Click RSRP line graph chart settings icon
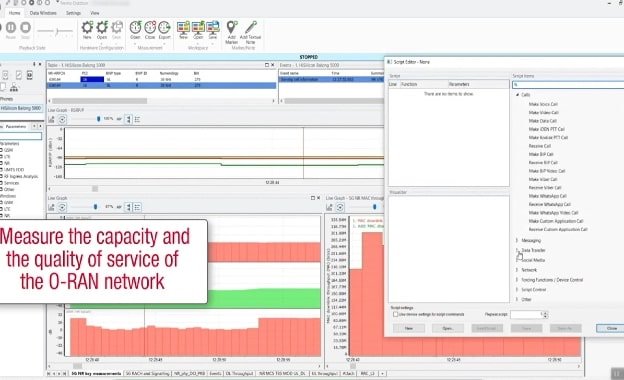This screenshot has width=624, height=380. pyautogui.click(x=51, y=119)
